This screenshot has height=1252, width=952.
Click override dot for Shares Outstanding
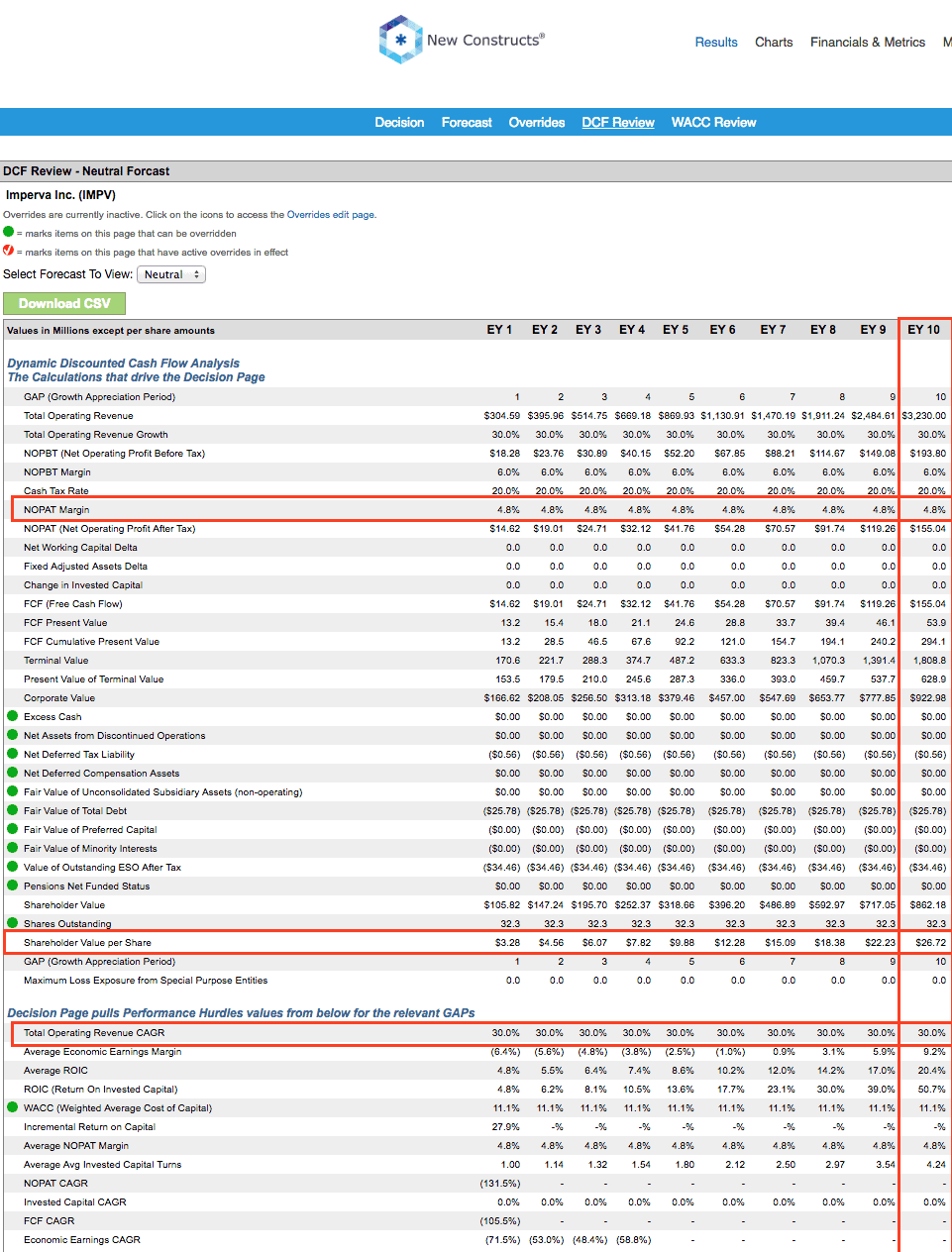13,922
